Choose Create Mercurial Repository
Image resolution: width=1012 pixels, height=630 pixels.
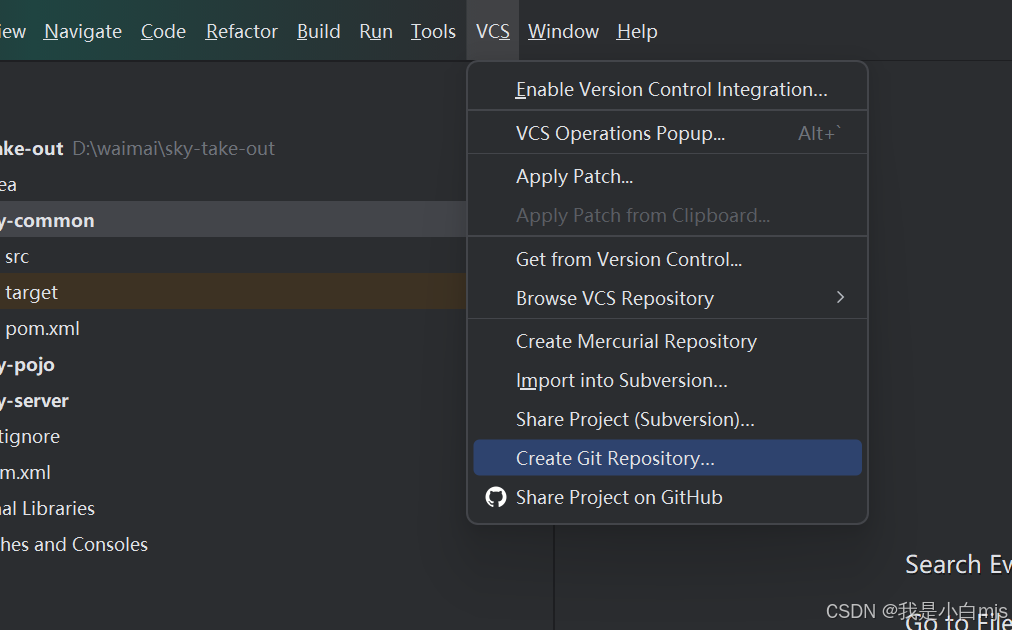tap(636, 341)
